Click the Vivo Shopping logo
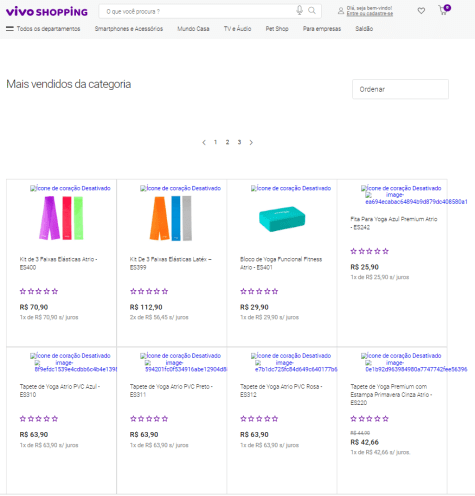The width and height of the screenshot is (475, 496). tap(47, 11)
